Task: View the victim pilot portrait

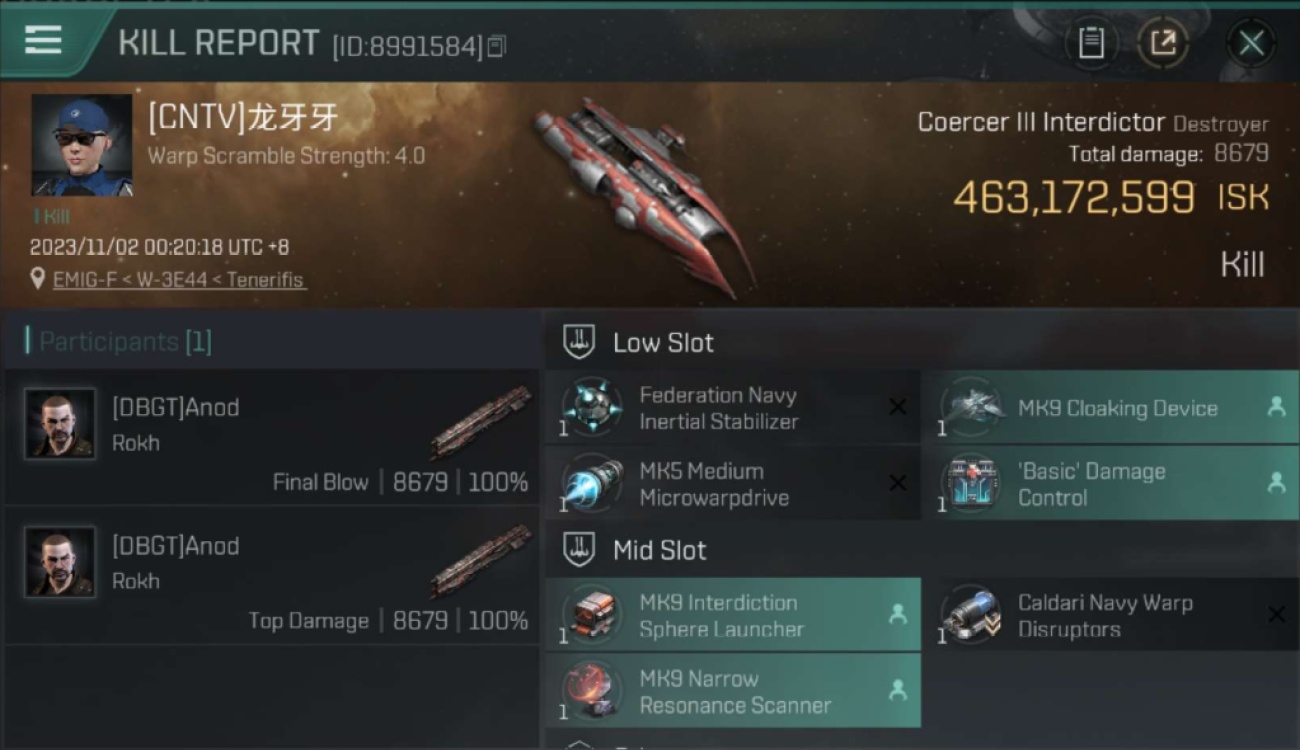Action: point(82,145)
